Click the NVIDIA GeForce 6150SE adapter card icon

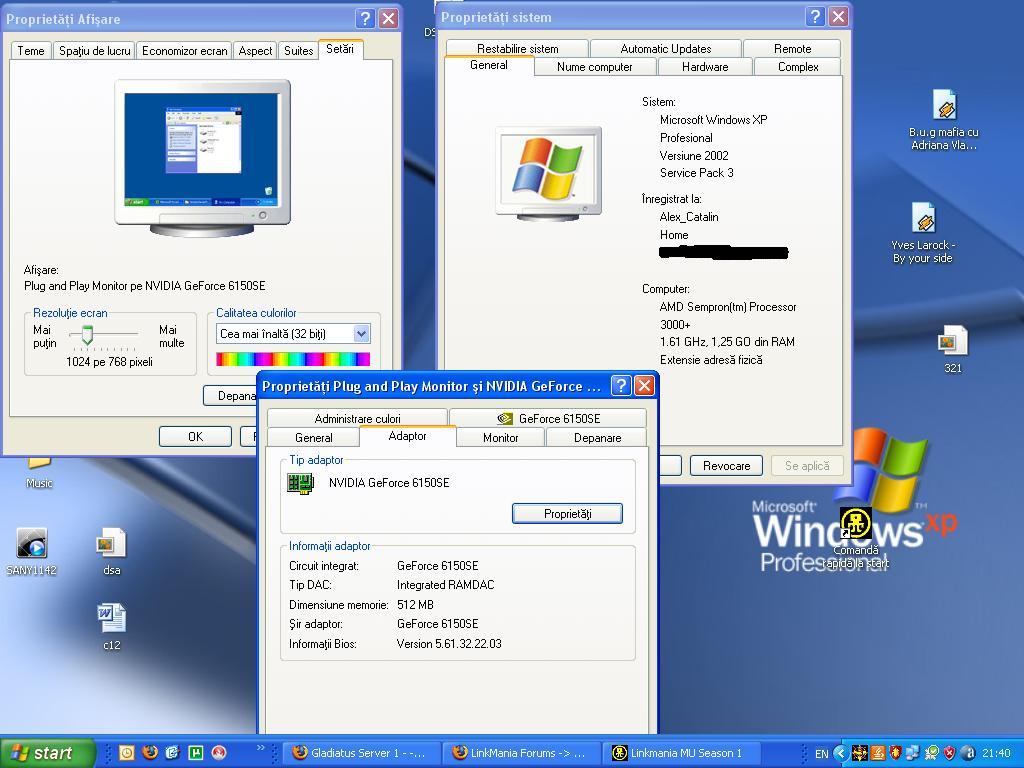pyautogui.click(x=301, y=483)
